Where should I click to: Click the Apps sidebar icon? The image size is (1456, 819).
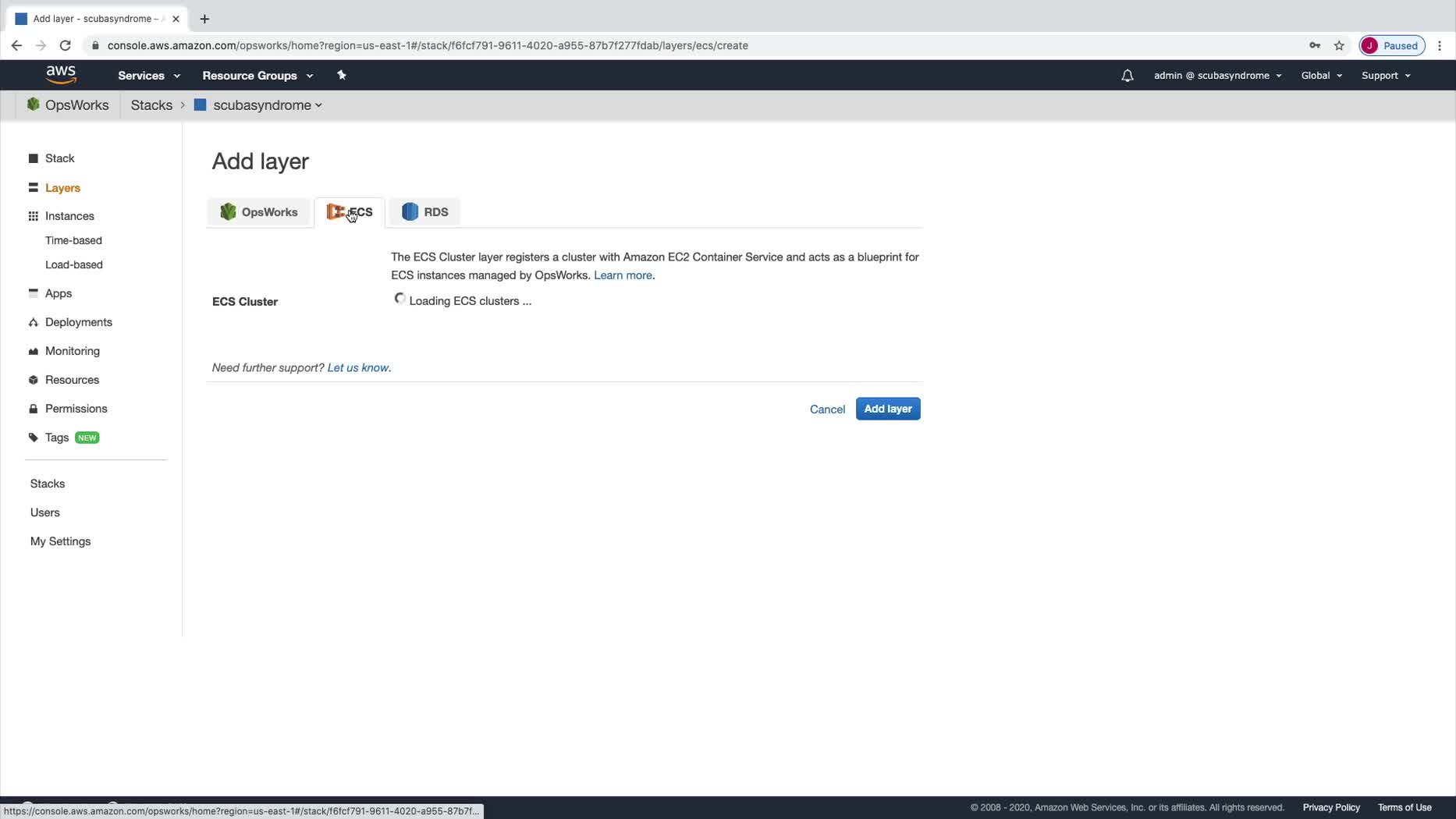pyautogui.click(x=34, y=293)
